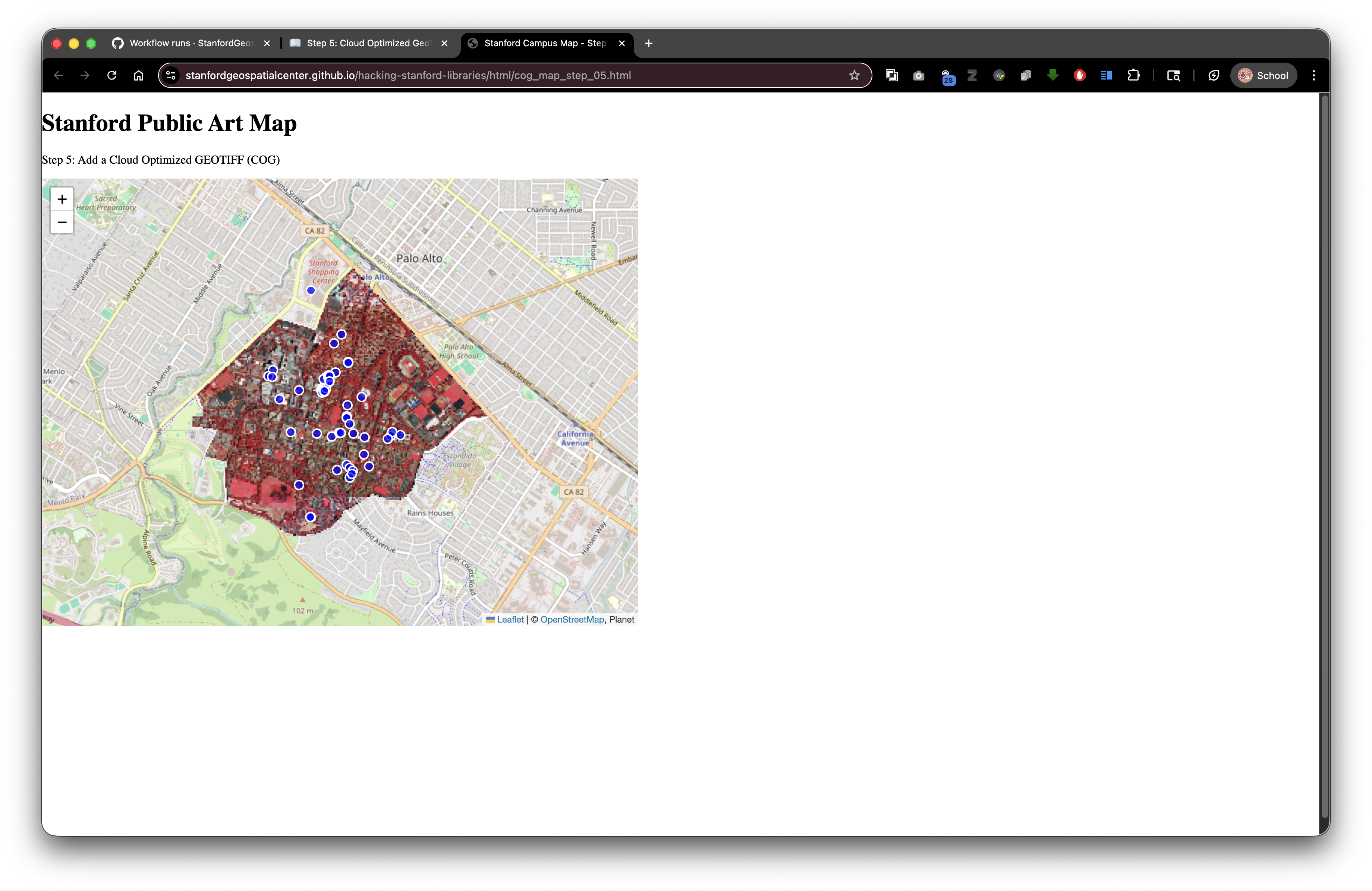Navigate back using the back arrow
The height and width of the screenshot is (891, 1372).
point(58,75)
